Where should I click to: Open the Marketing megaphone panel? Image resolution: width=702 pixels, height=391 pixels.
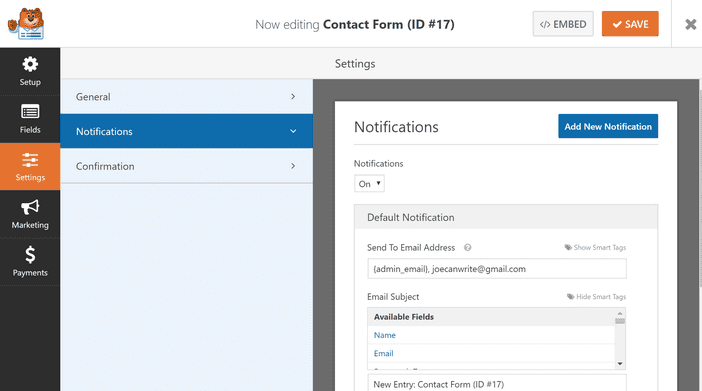pyautogui.click(x=30, y=215)
